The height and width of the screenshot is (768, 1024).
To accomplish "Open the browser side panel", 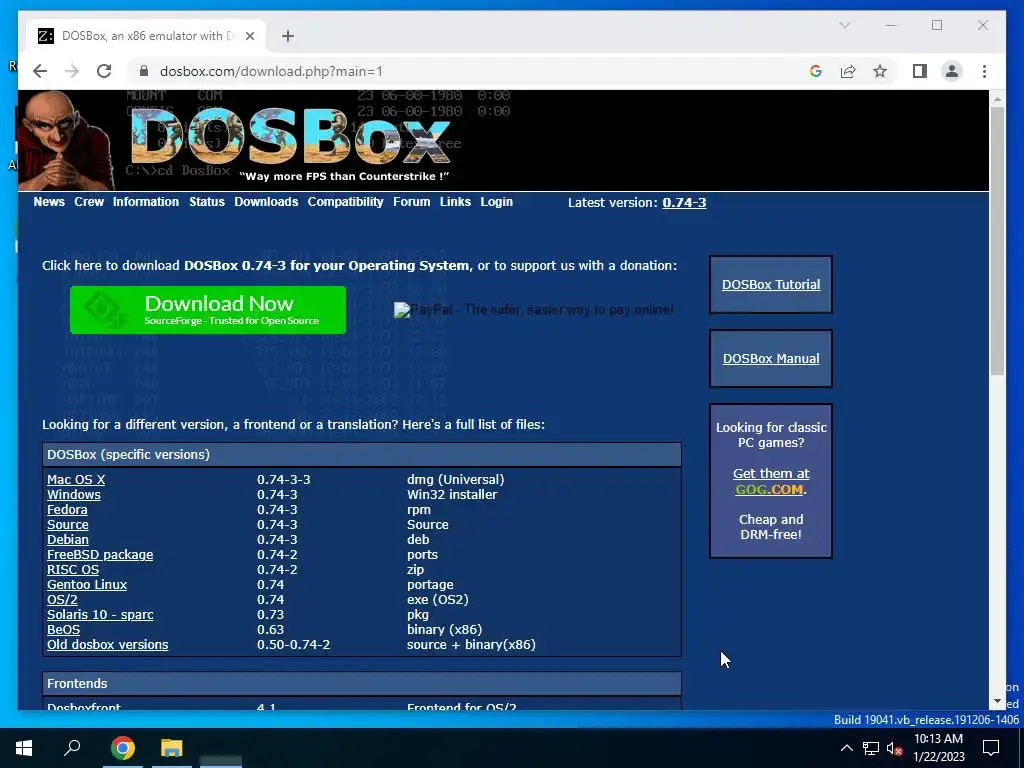I will point(920,71).
